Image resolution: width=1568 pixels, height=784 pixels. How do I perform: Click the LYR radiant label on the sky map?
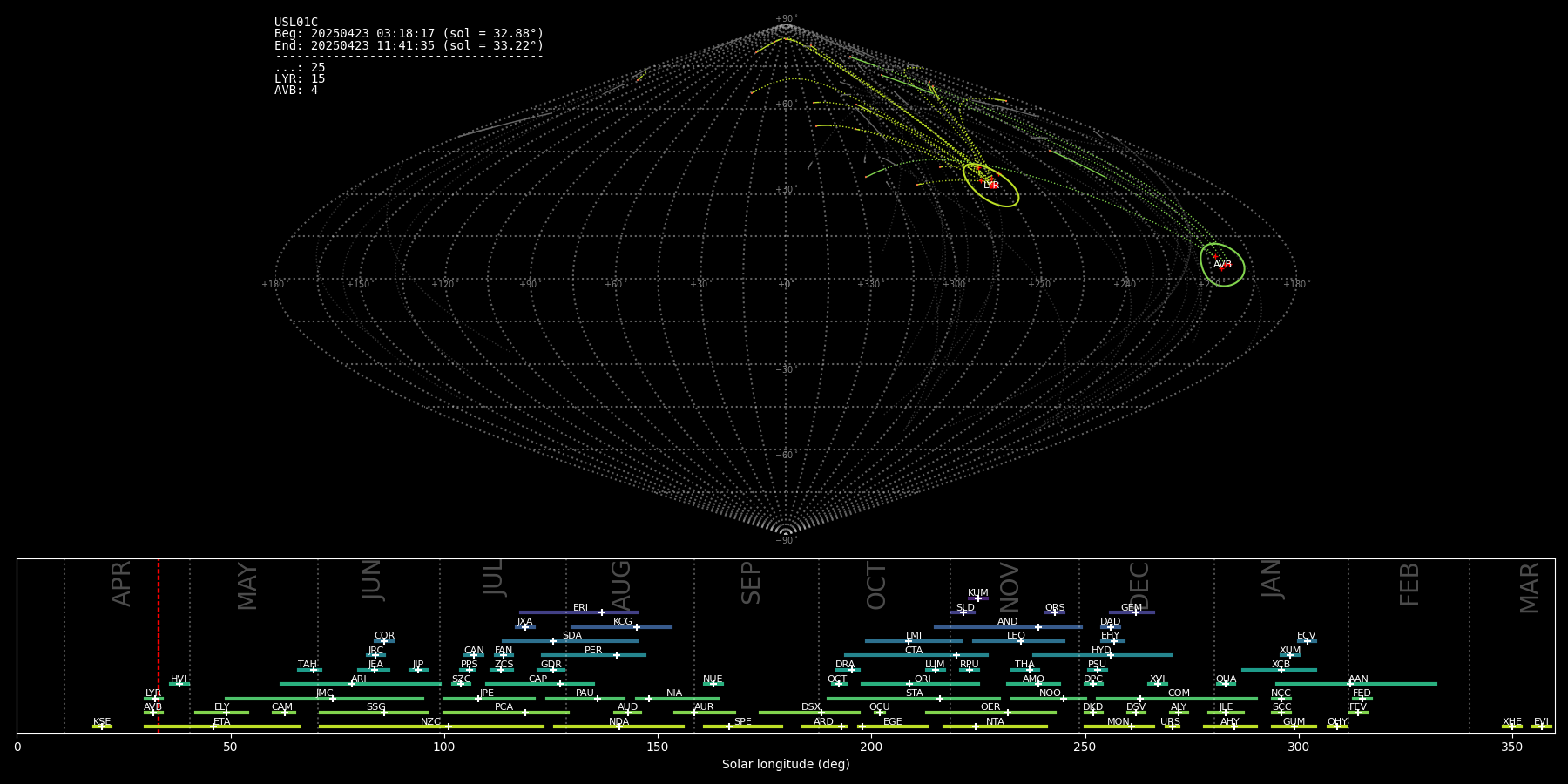[x=991, y=186]
